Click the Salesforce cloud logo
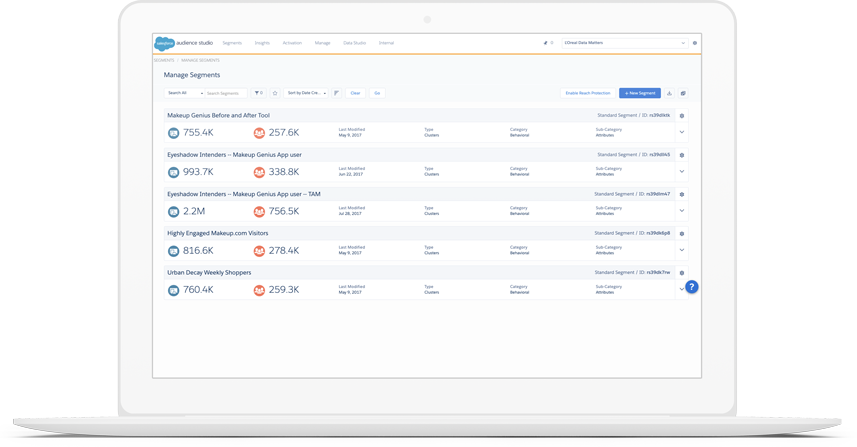The height and width of the screenshot is (447, 857). click(x=164, y=43)
